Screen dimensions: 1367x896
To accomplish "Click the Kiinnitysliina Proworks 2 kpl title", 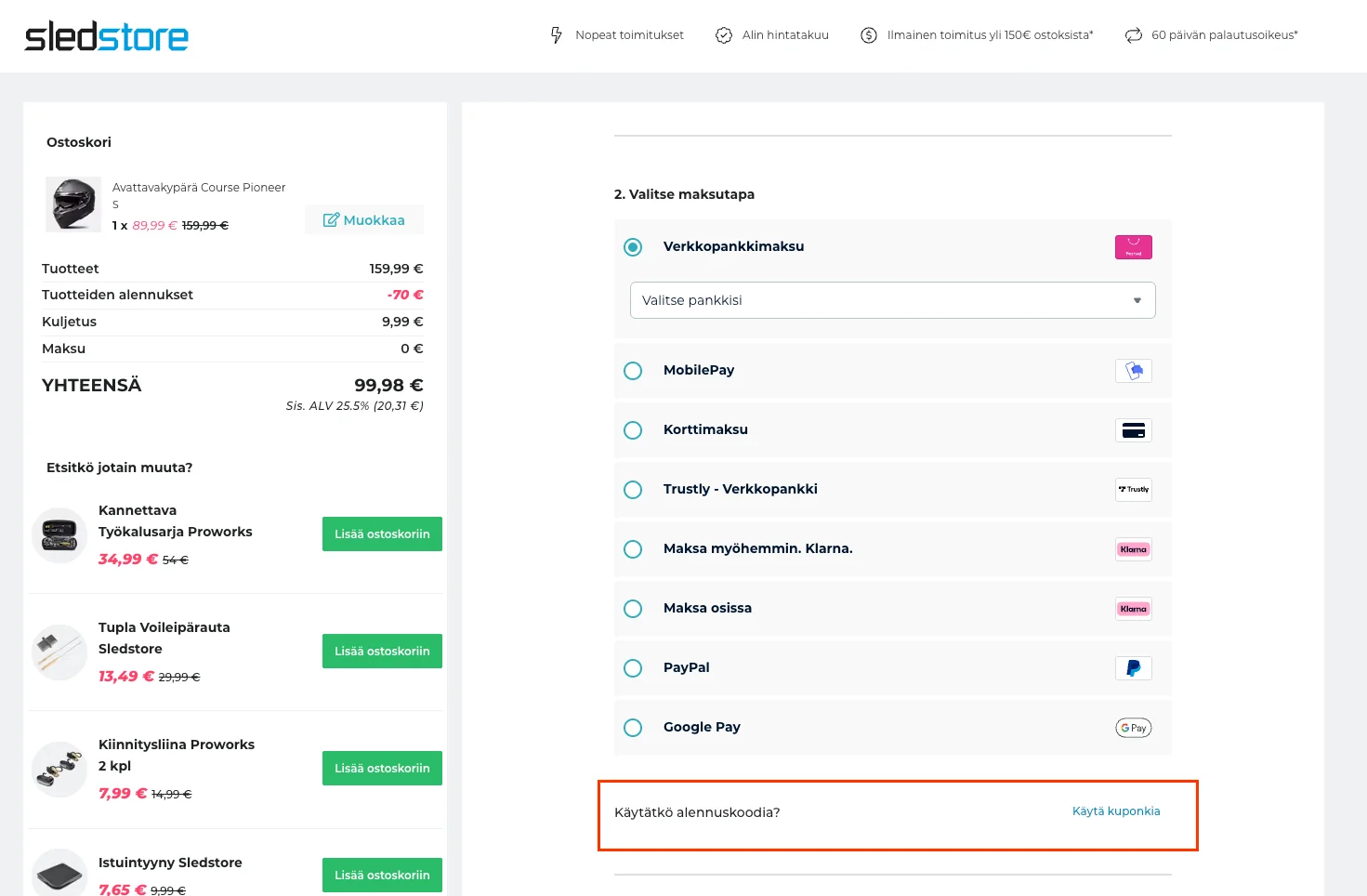I will click(x=177, y=756).
